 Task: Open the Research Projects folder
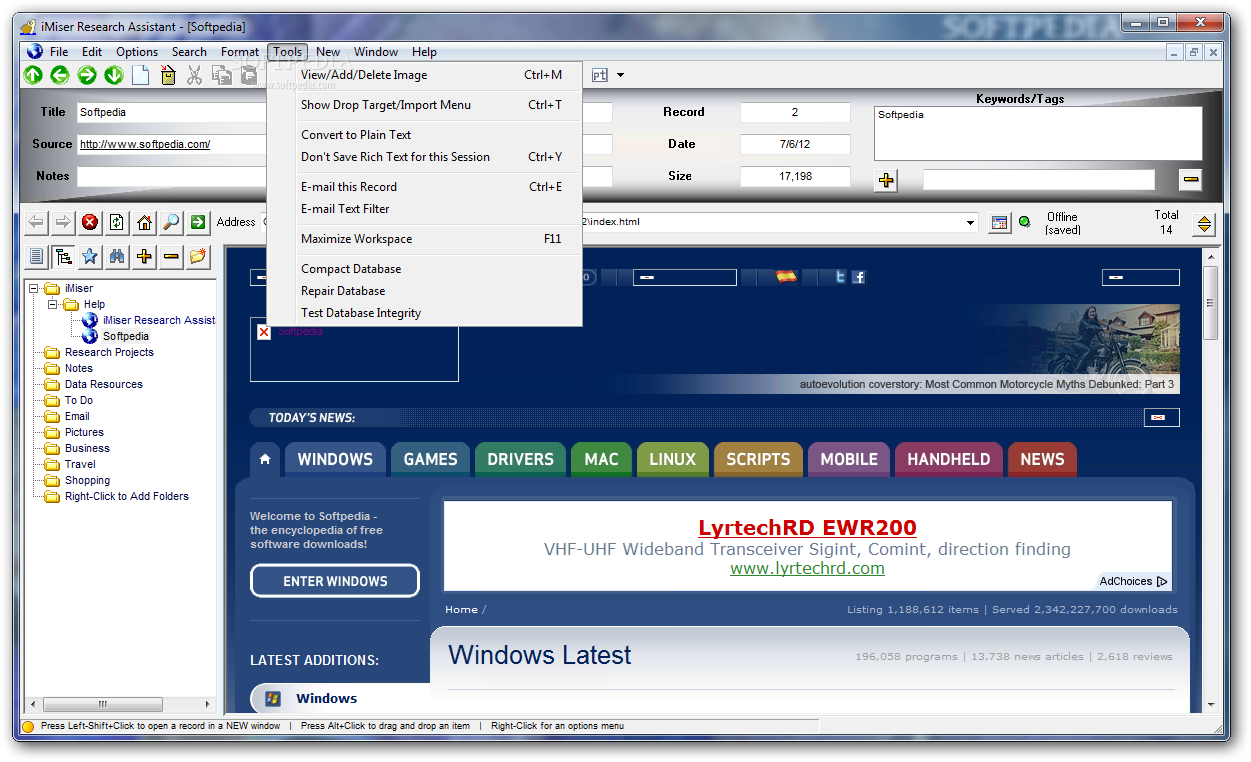[109, 352]
